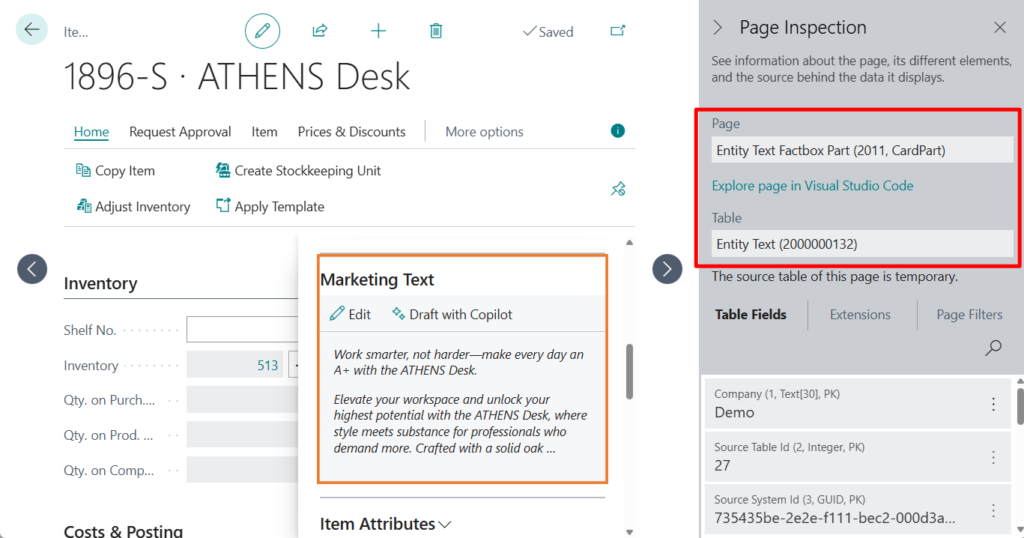Go to the next record arrow
The height and width of the screenshot is (538, 1024).
pos(667,268)
